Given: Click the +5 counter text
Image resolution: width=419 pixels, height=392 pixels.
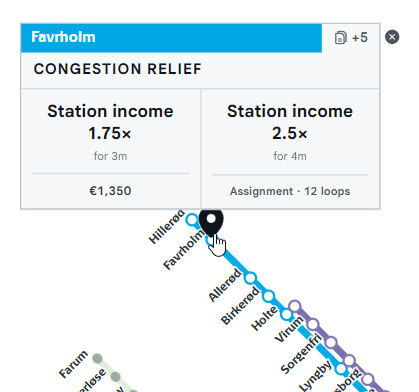Looking at the screenshot, I should [x=360, y=38].
